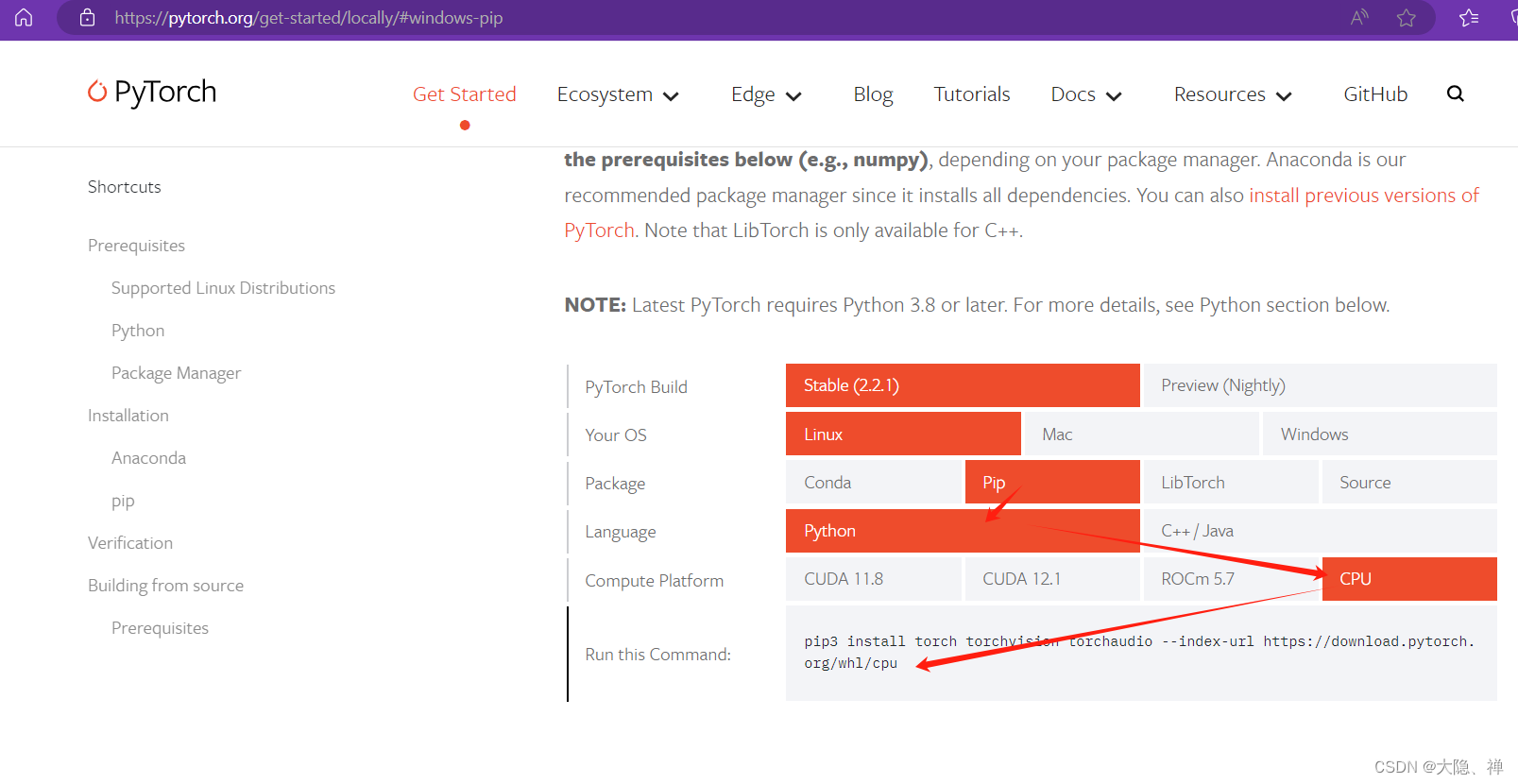
Task: Choose CUDA 12.1 compute platform
Action: [x=1052, y=579]
